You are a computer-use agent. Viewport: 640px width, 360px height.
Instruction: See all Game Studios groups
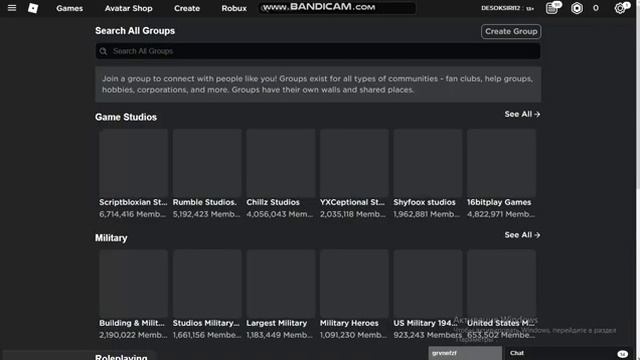coord(522,114)
